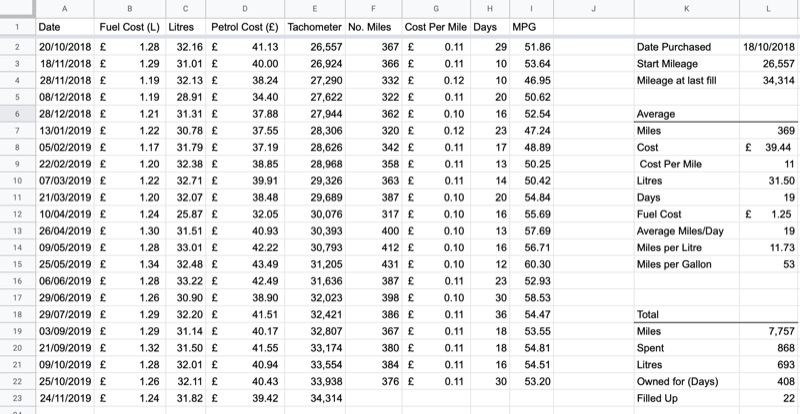Click the 'No. Miles' header cell
The image size is (800, 414).
[x=373, y=27]
